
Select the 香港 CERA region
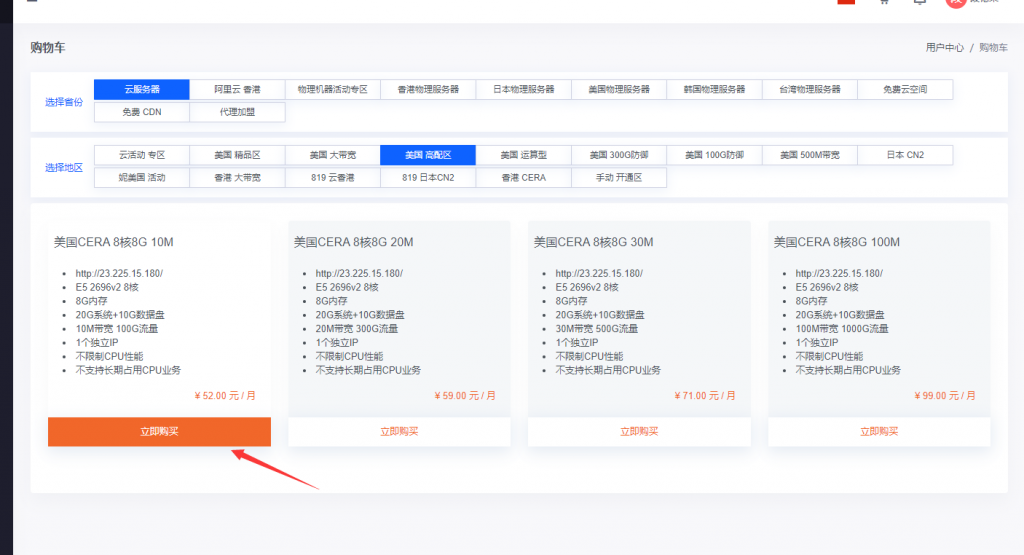[524, 178]
